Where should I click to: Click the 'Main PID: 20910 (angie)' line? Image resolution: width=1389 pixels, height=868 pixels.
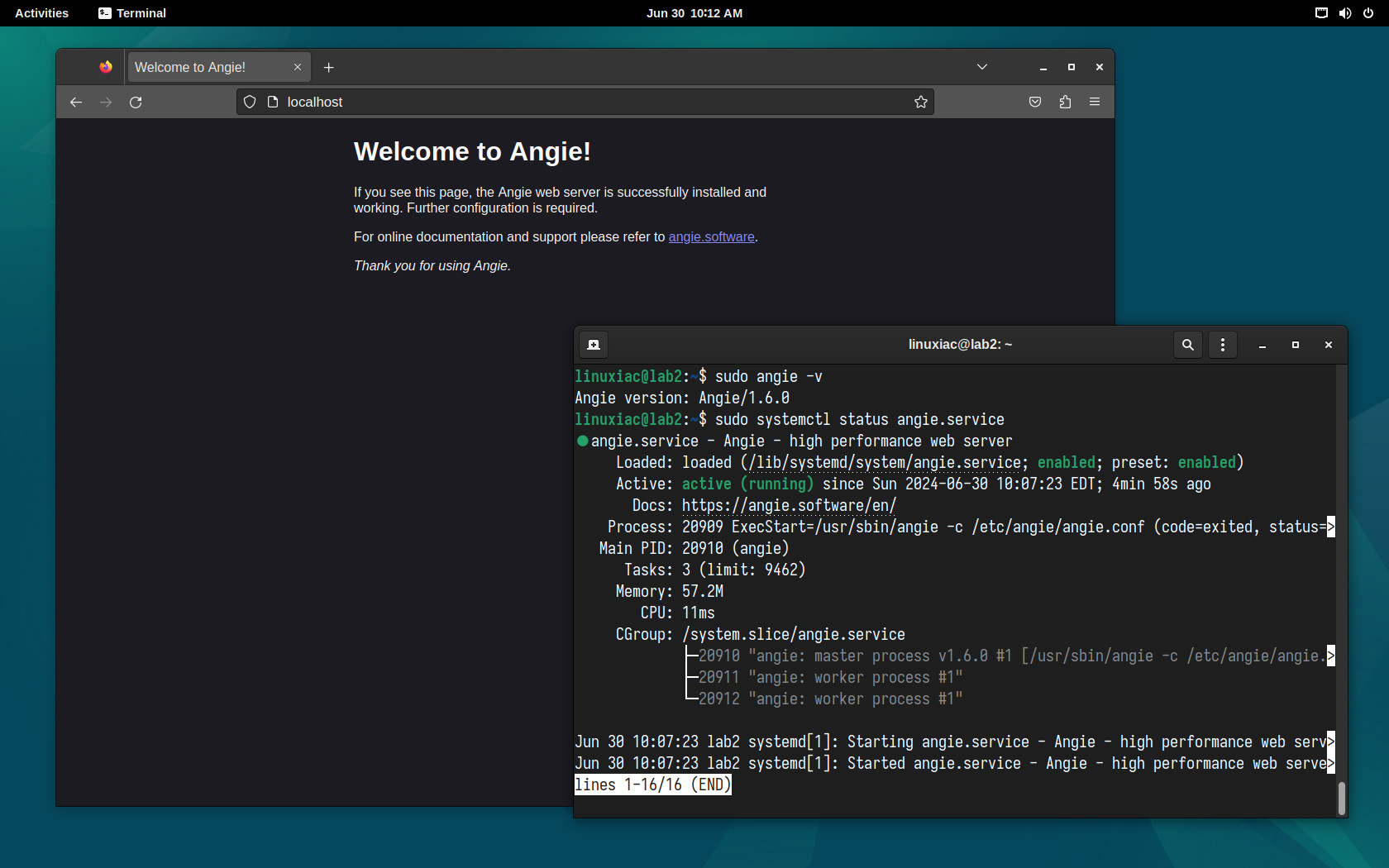(694, 548)
